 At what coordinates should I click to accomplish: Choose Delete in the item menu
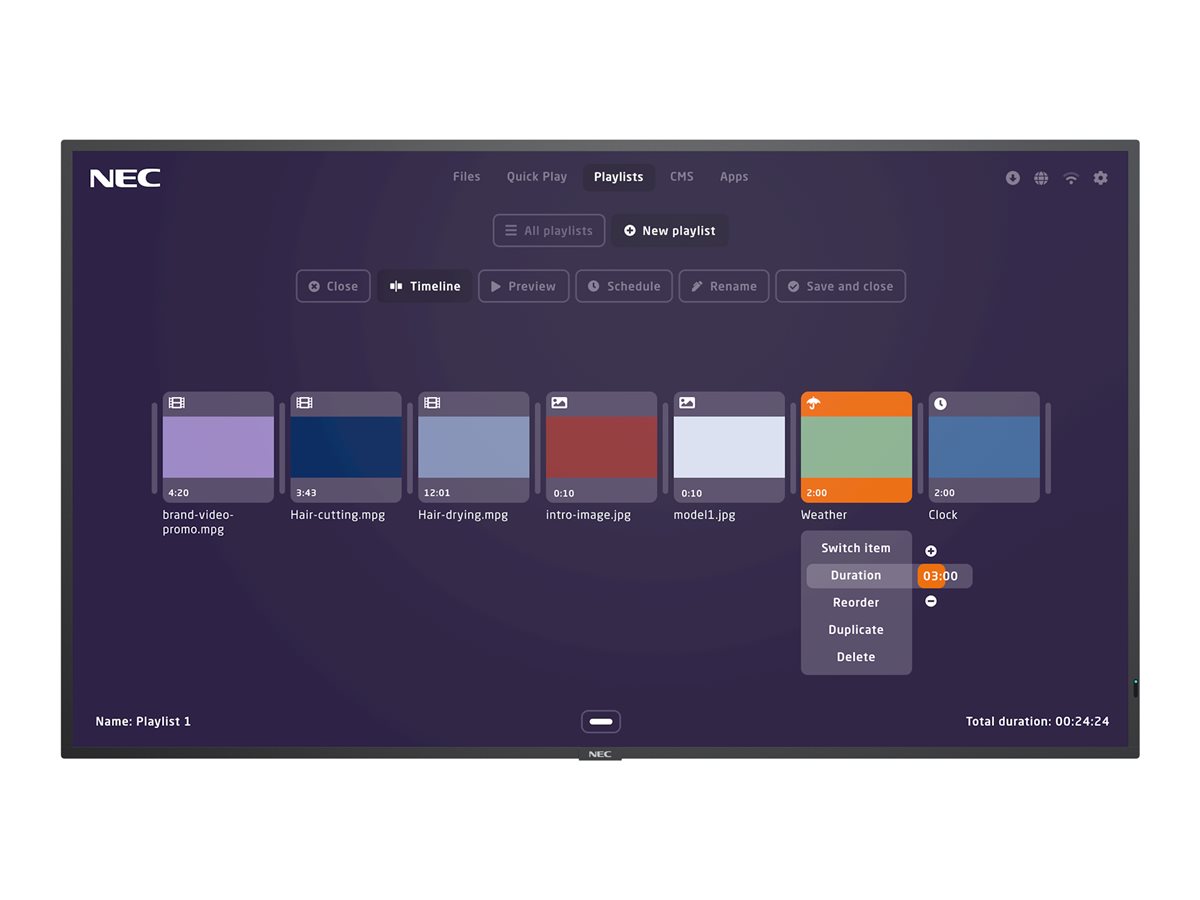click(856, 657)
